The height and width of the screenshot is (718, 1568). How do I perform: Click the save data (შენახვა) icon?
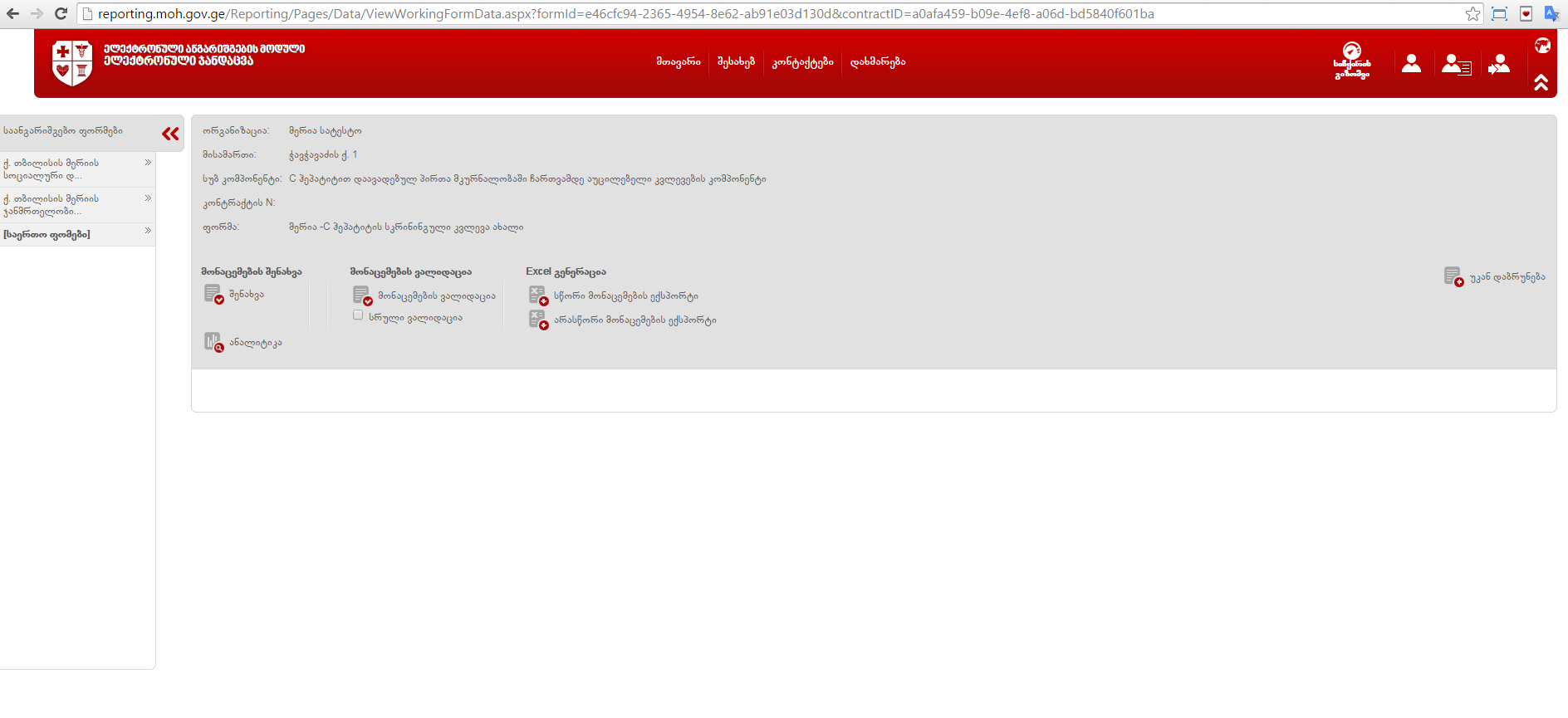click(213, 295)
